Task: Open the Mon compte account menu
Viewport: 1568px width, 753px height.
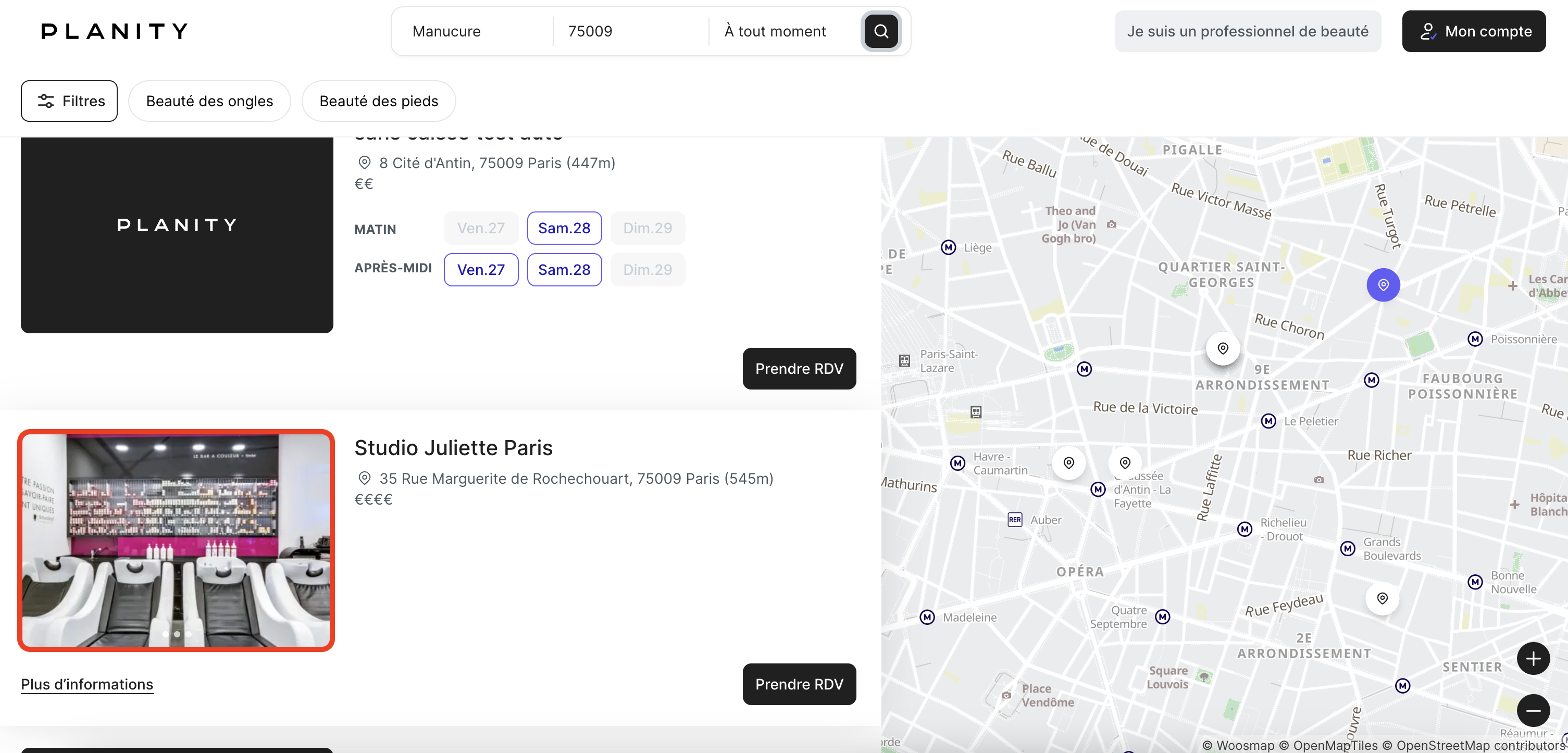Action: [1474, 31]
